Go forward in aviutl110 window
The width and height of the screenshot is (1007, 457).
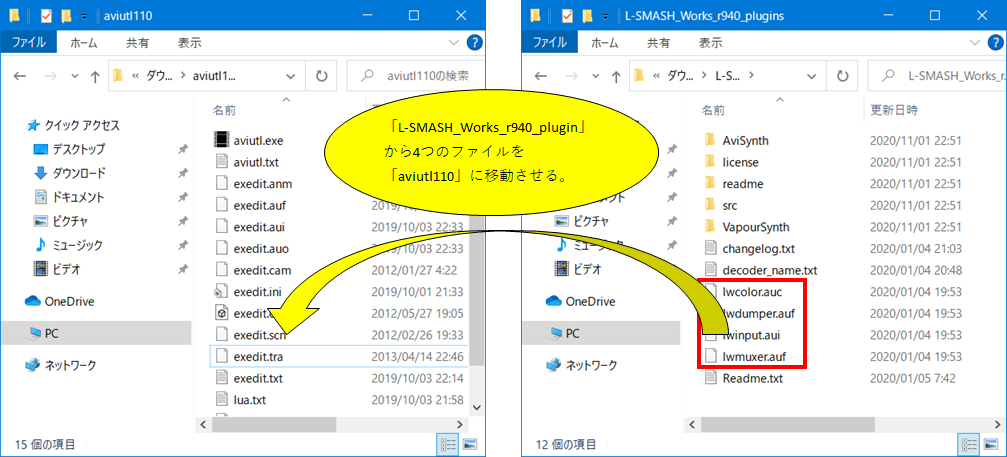[x=49, y=76]
